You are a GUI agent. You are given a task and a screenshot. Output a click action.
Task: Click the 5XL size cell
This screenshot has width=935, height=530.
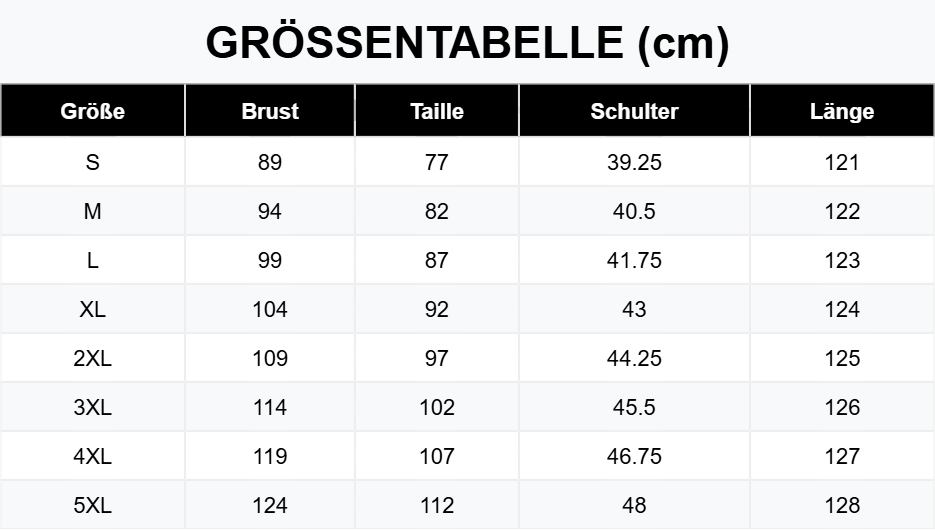tap(92, 505)
